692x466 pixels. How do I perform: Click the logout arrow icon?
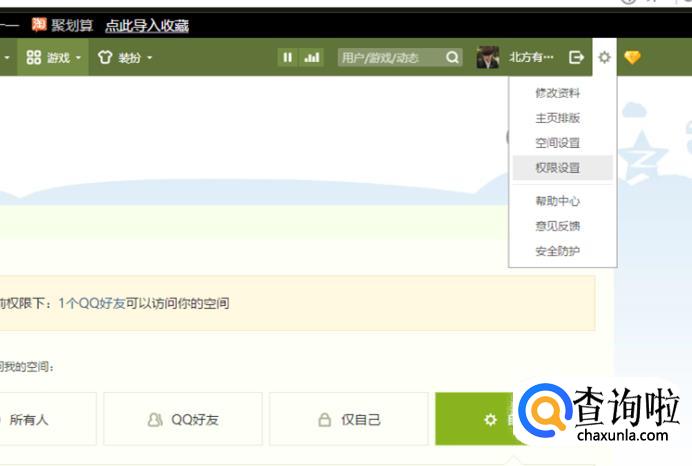pyautogui.click(x=576, y=58)
